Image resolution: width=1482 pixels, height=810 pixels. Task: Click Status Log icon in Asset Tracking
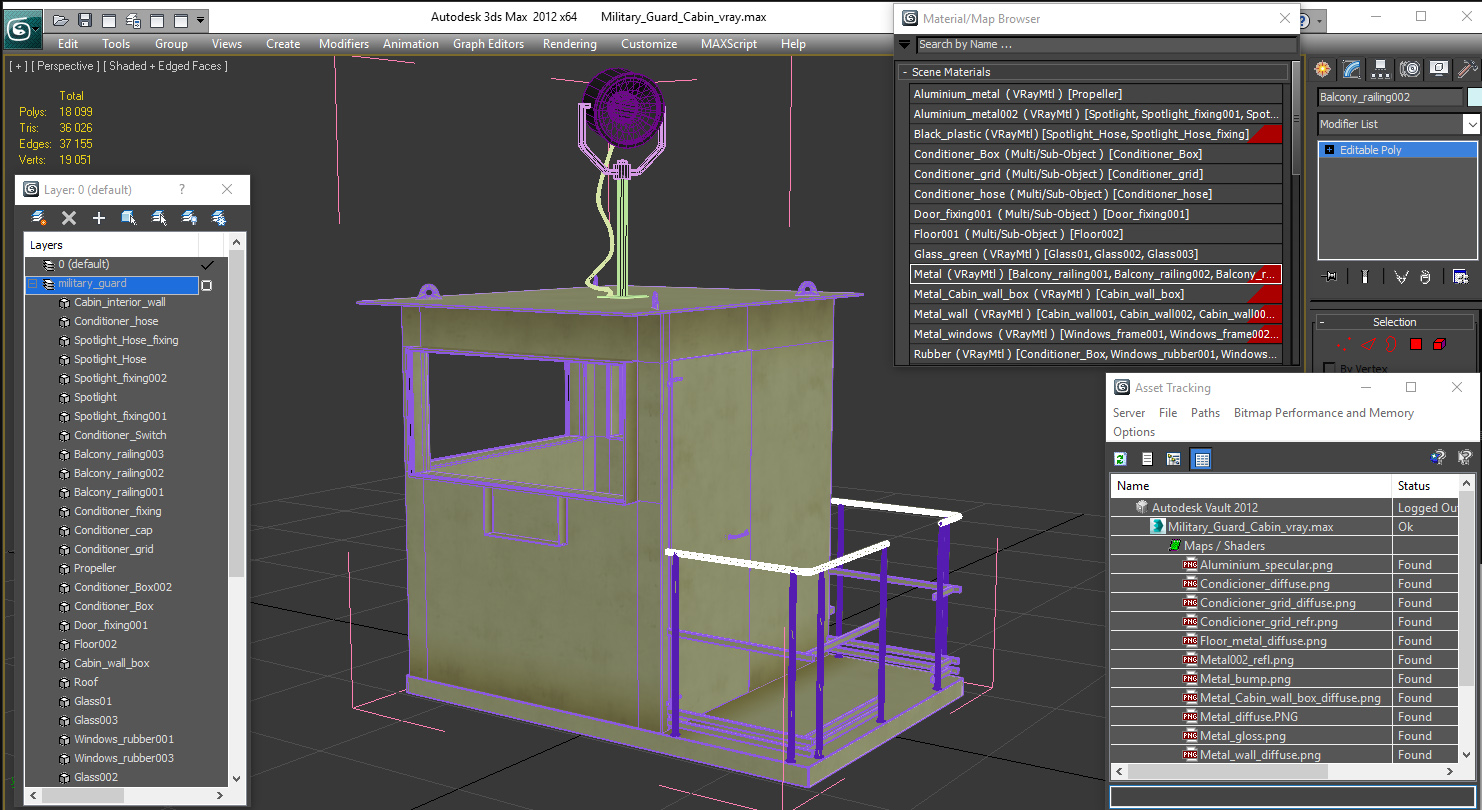coord(1147,459)
